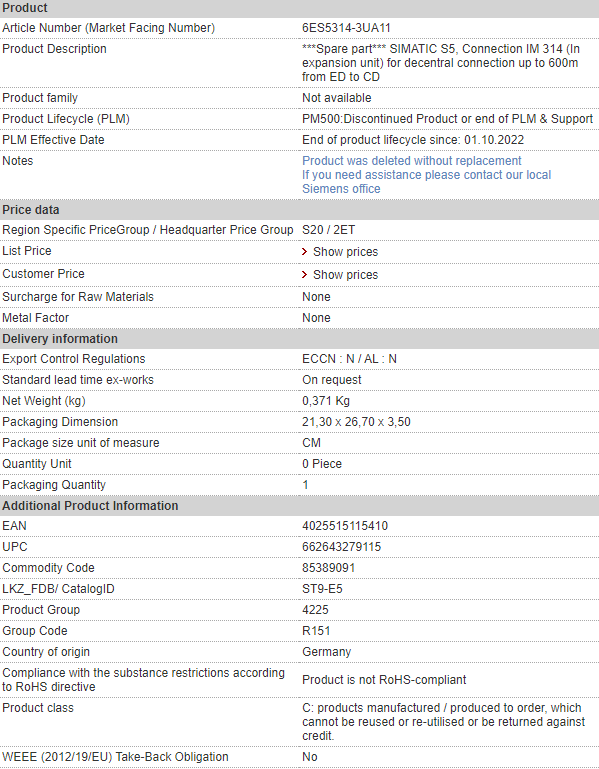Select the Packaging Dimension value

click(x=356, y=422)
